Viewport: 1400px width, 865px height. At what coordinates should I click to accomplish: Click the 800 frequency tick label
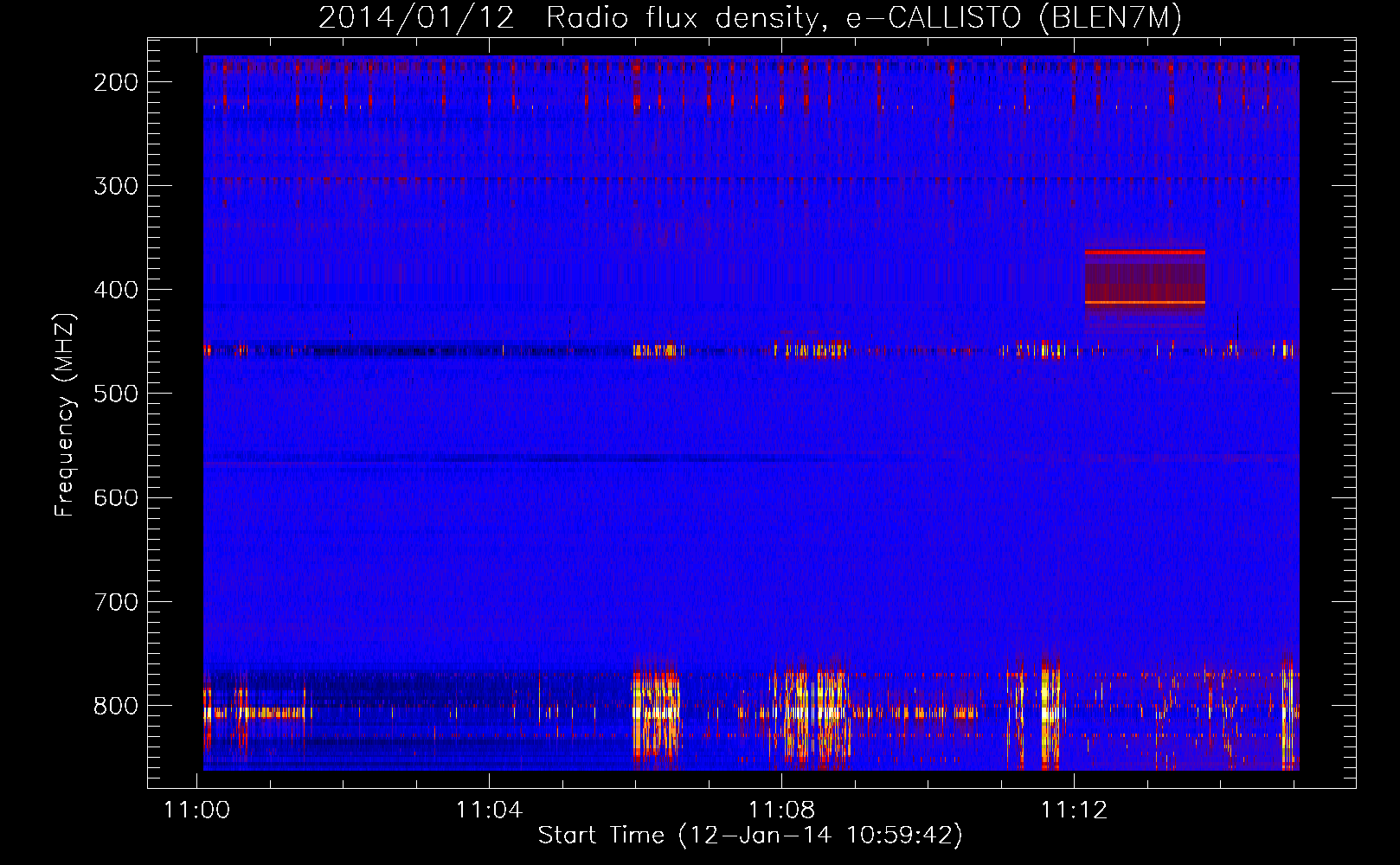coord(116,706)
